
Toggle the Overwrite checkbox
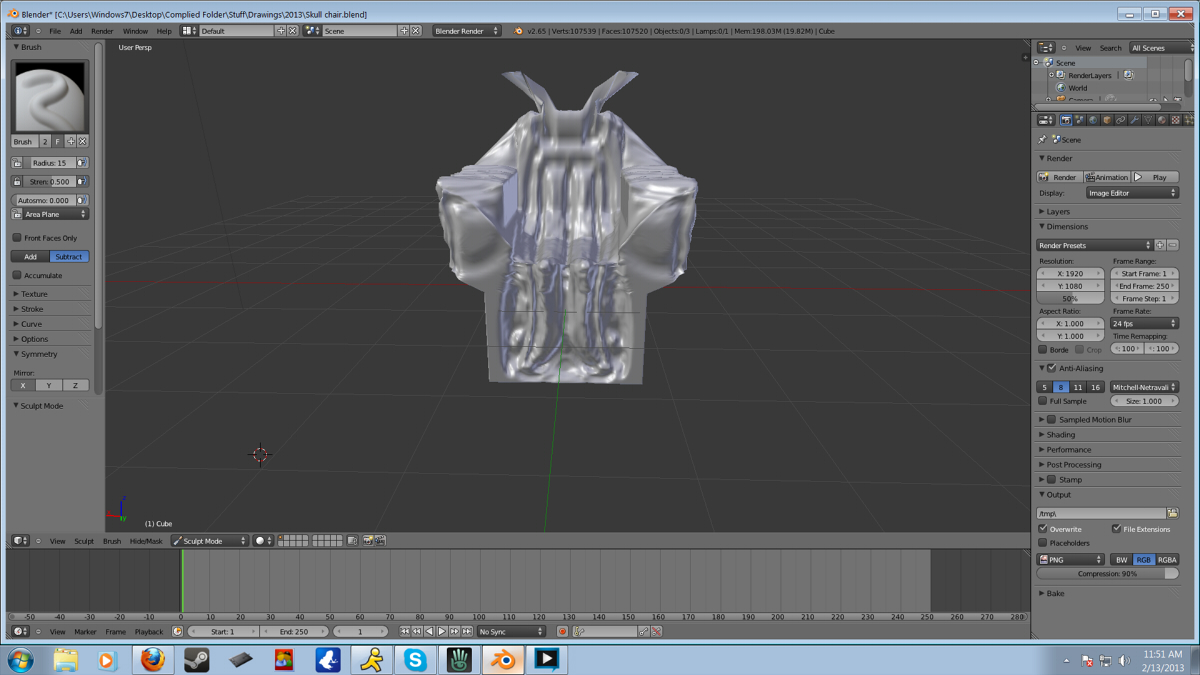[x=1043, y=529]
